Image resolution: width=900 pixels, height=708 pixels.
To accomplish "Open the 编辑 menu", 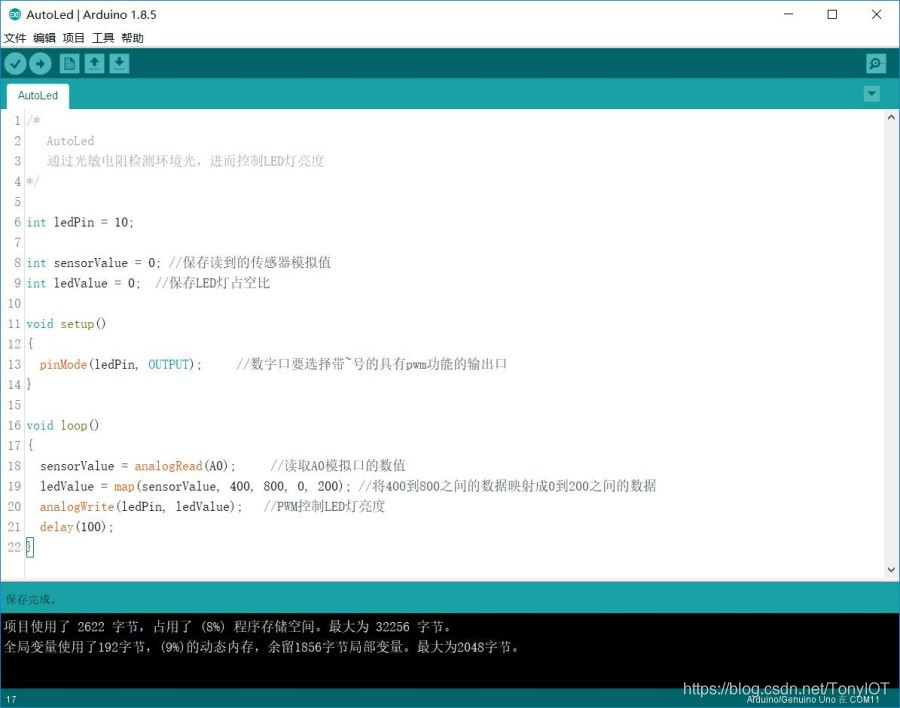I will [44, 38].
